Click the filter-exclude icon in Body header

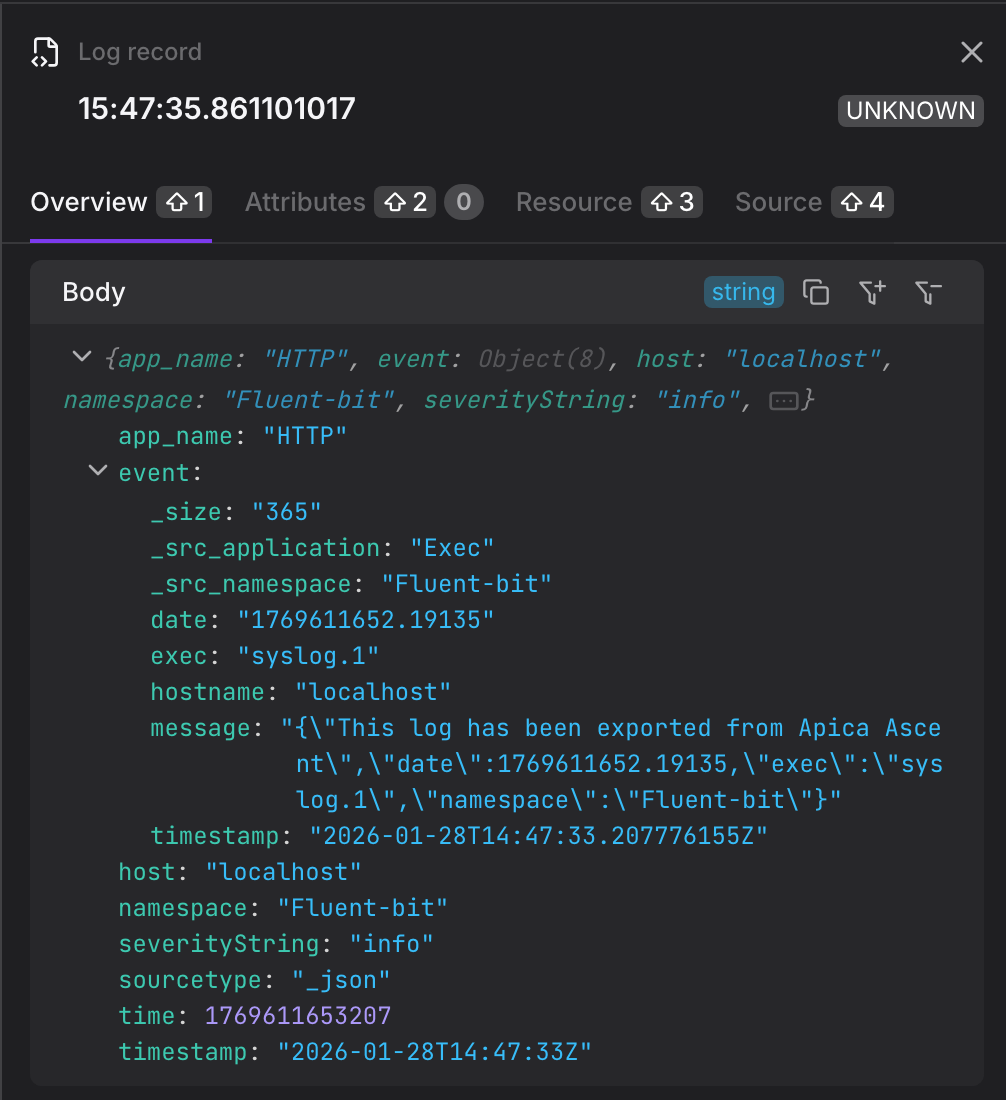[x=928, y=292]
